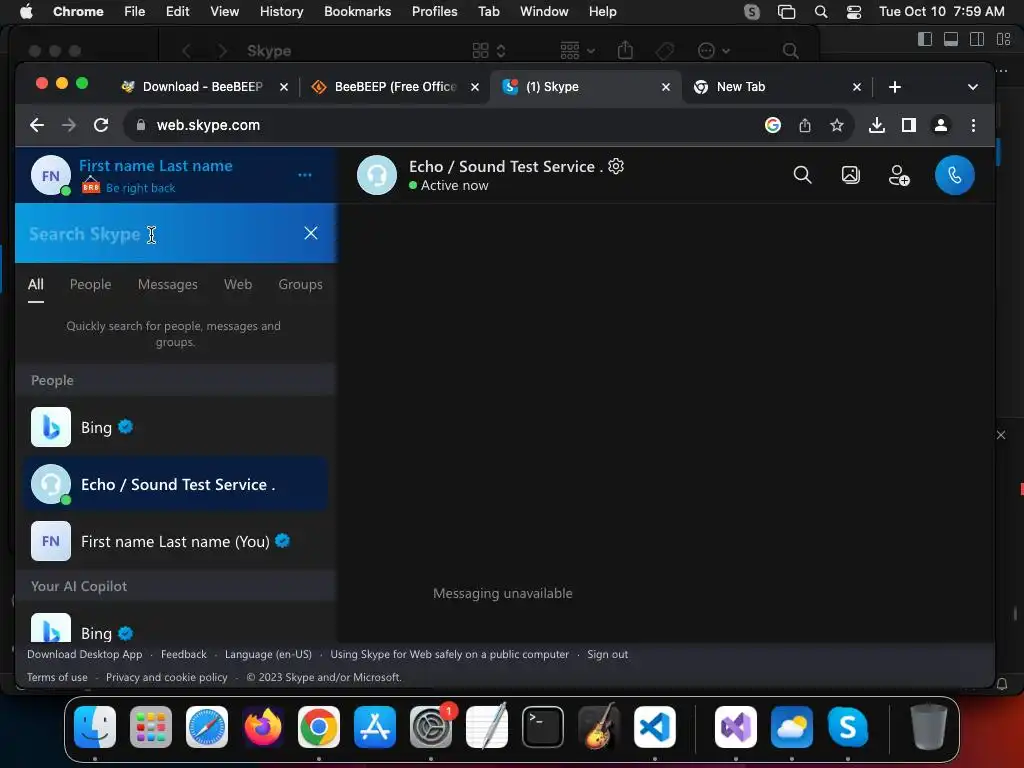Click the Feedback link
This screenshot has height=768, width=1024.
tap(184, 654)
